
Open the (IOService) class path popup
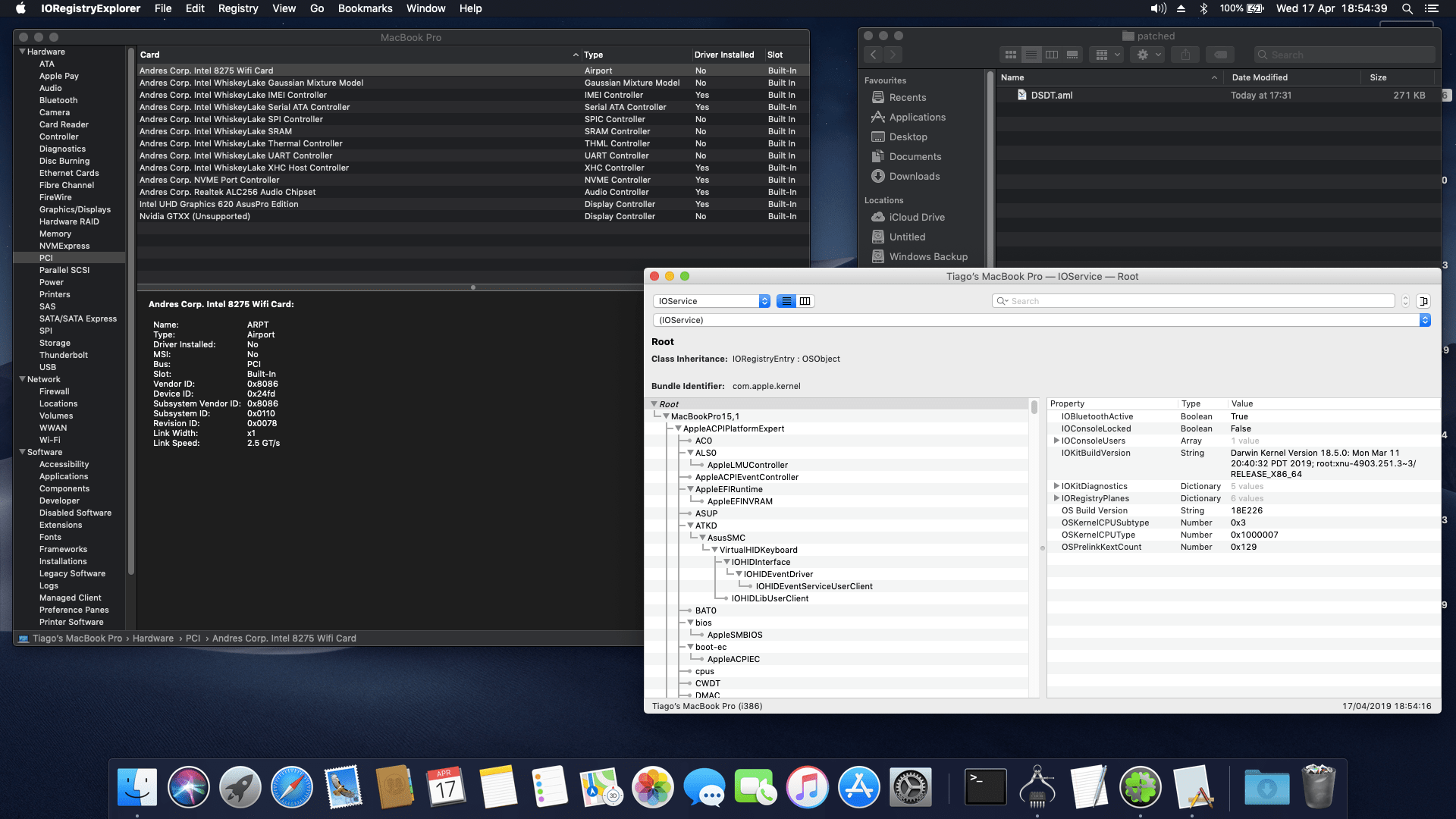pos(1040,320)
